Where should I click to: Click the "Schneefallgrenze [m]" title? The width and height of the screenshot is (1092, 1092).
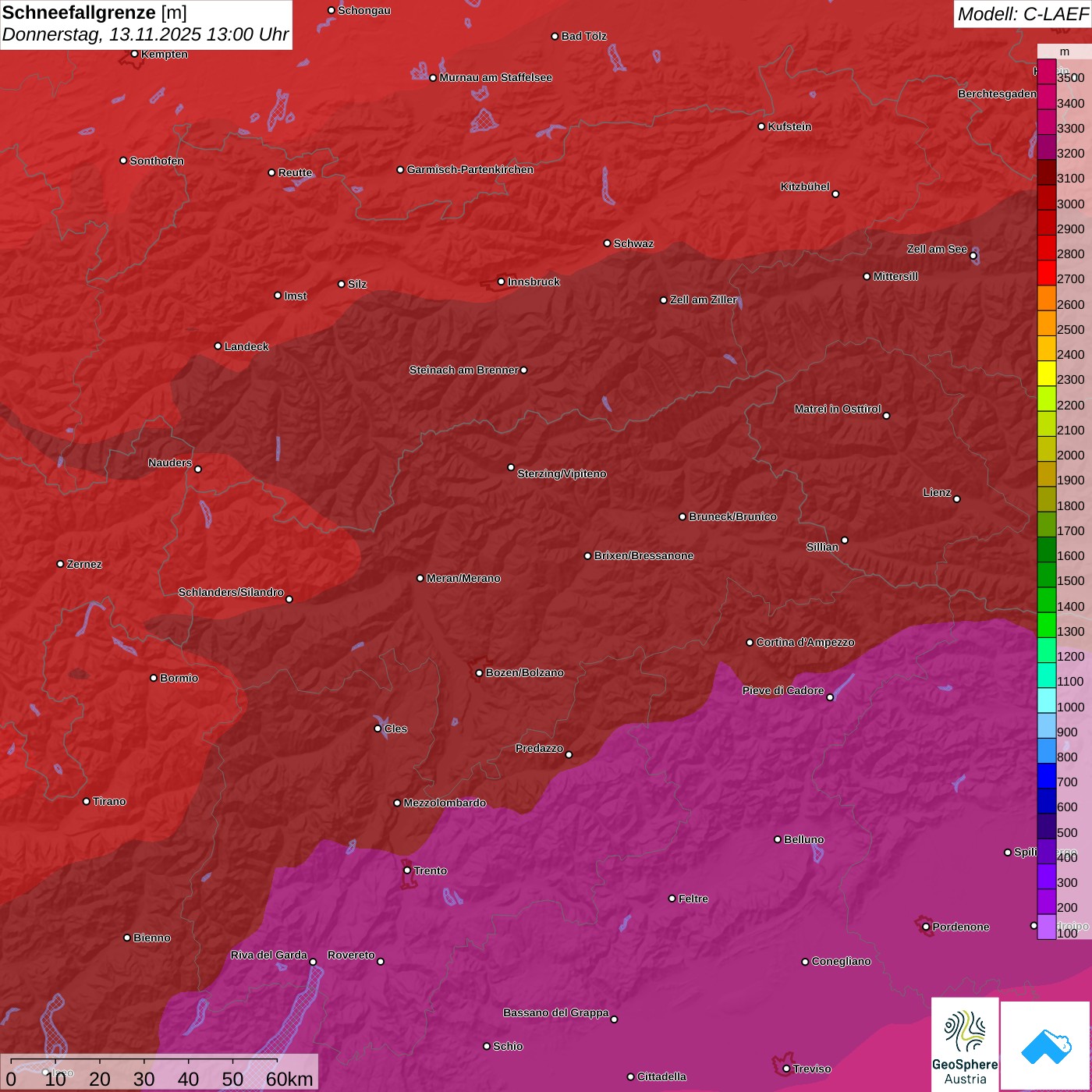point(94,13)
